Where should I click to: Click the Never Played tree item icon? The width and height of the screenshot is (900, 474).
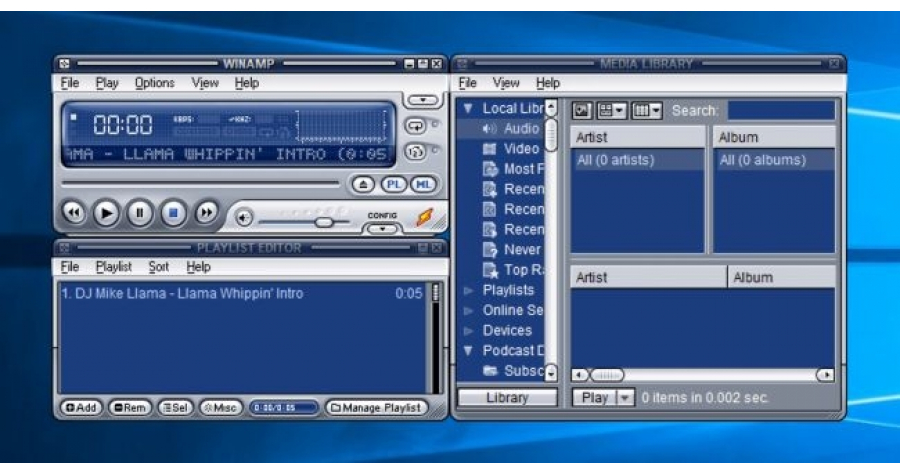[490, 250]
